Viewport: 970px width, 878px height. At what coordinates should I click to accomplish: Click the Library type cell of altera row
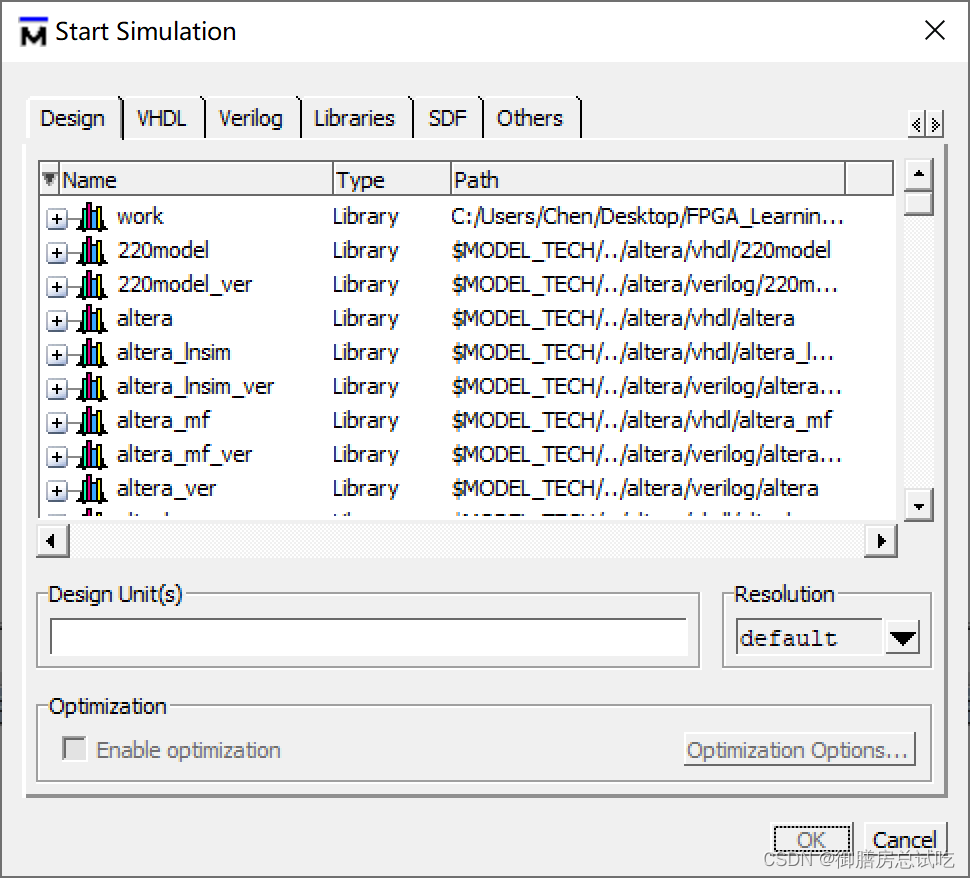366,319
